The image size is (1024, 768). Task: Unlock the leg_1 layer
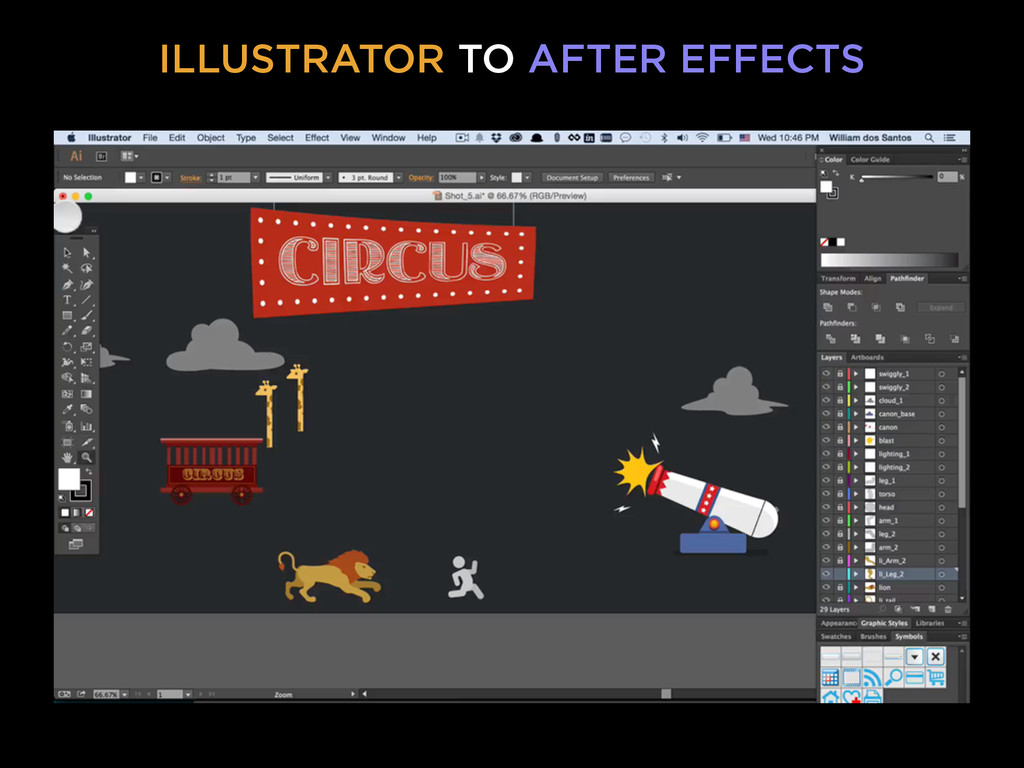[x=840, y=481]
